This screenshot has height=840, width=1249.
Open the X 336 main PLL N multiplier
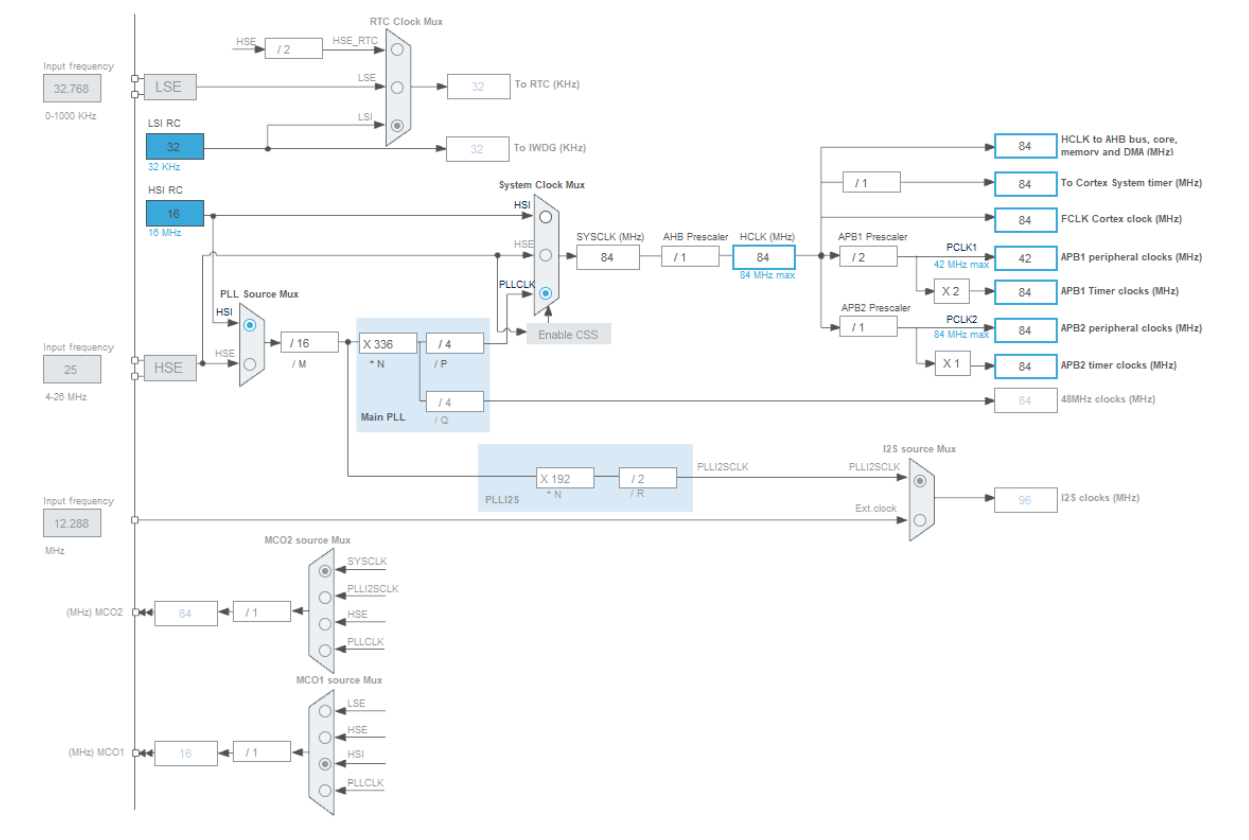point(388,344)
